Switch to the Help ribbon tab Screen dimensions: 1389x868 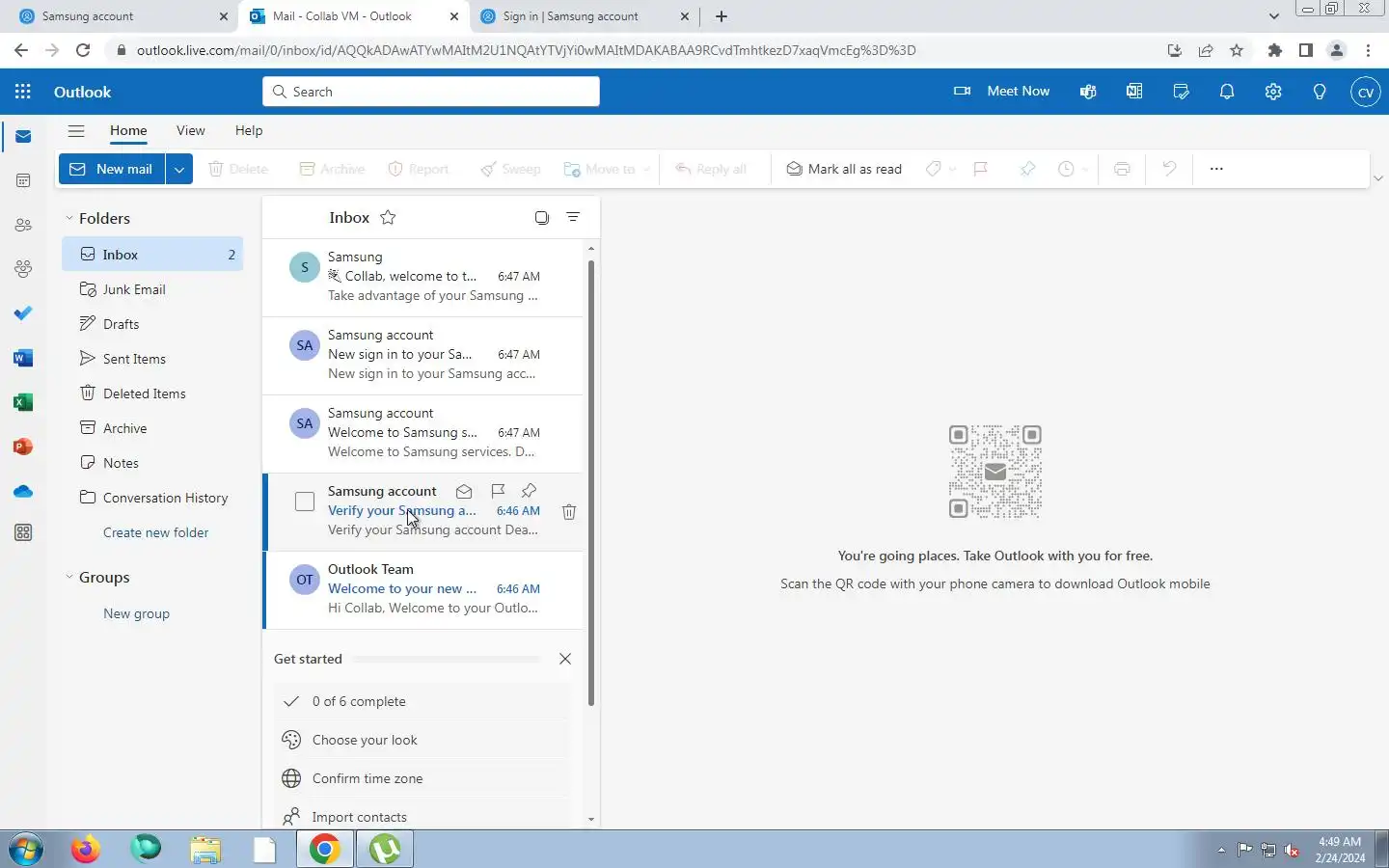249,130
